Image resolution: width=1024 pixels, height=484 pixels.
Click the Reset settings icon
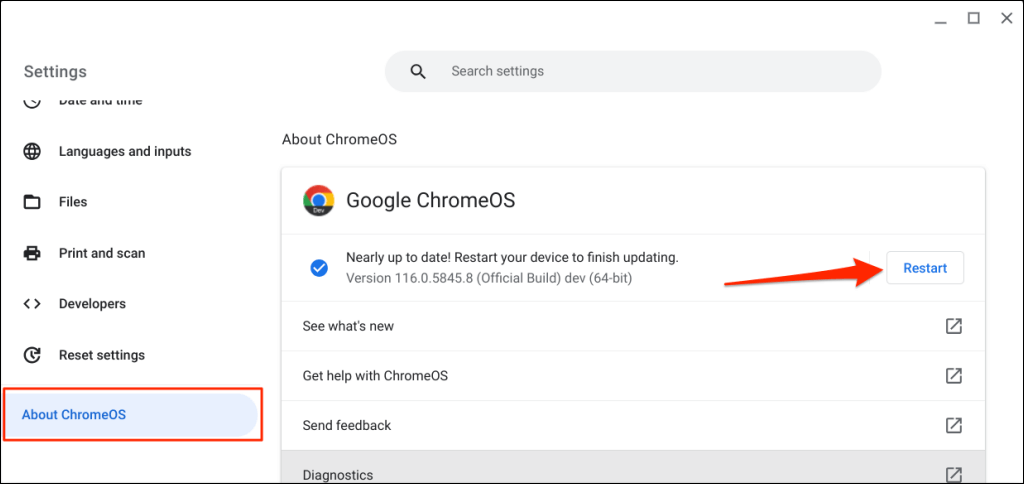point(32,355)
